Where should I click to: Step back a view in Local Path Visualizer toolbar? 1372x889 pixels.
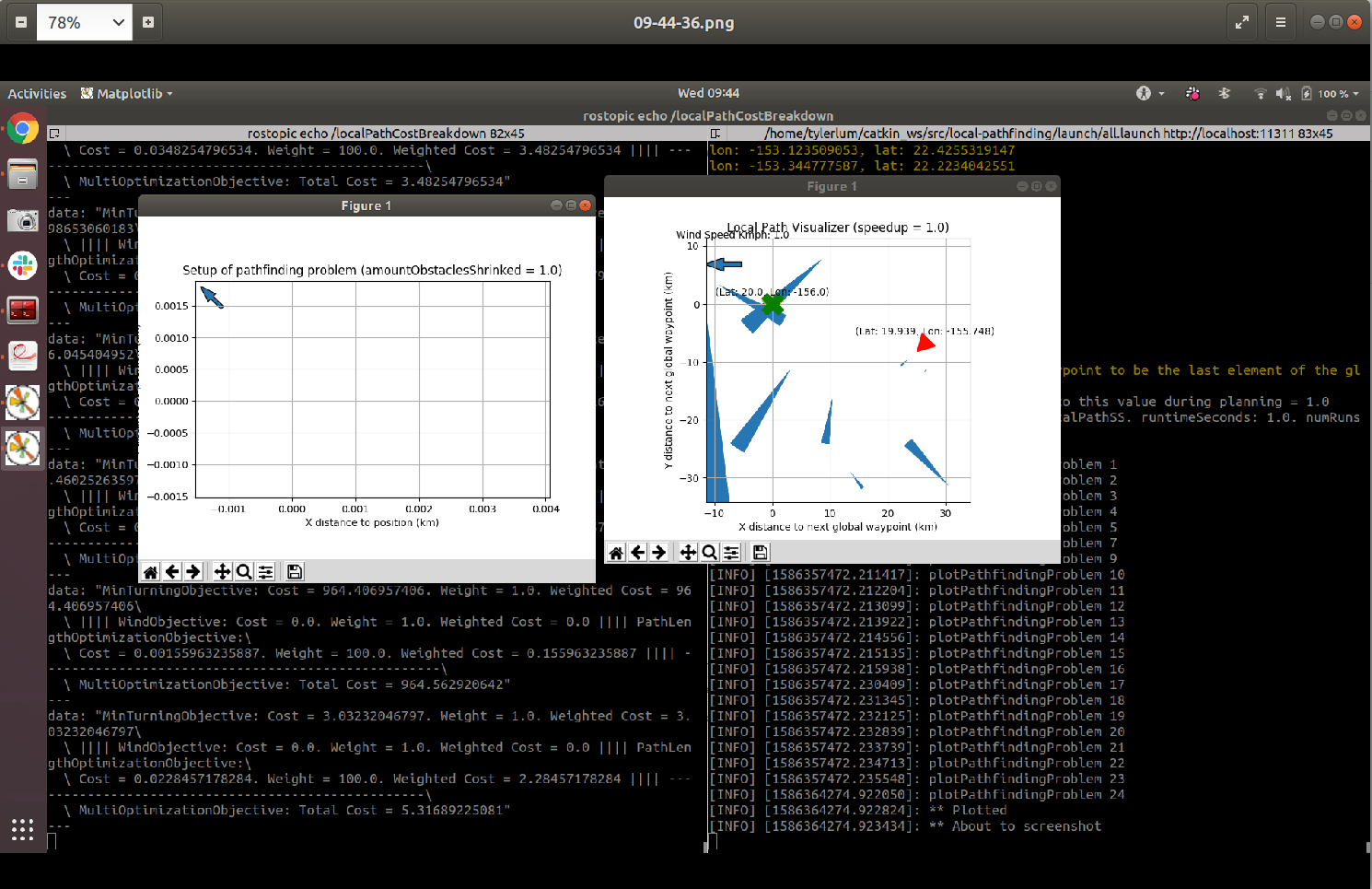pos(637,552)
